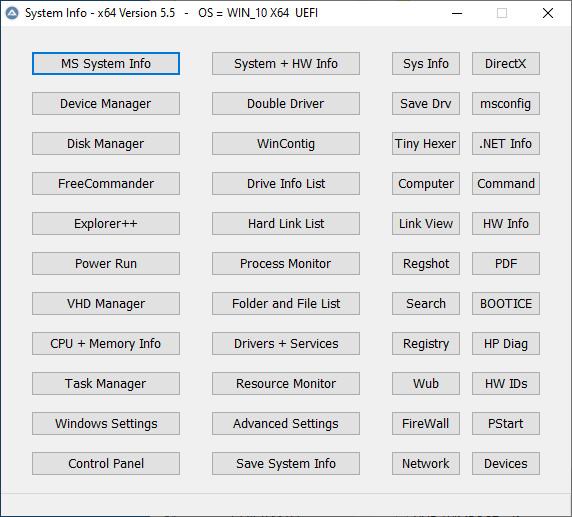Launch Process Monitor
Viewport: 572px width, 517px height.
[x=286, y=263]
